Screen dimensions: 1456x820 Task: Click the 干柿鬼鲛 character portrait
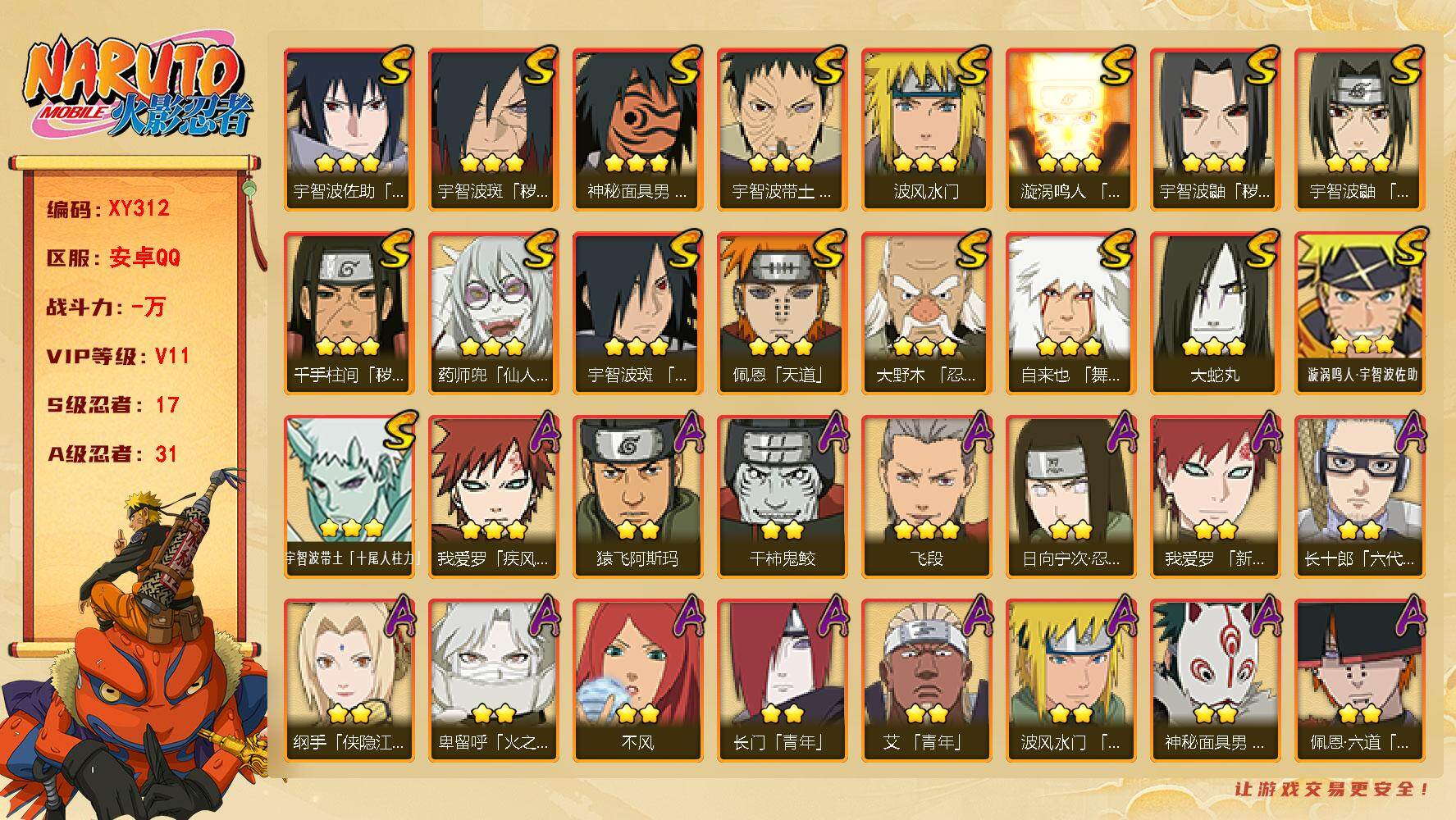point(782,496)
